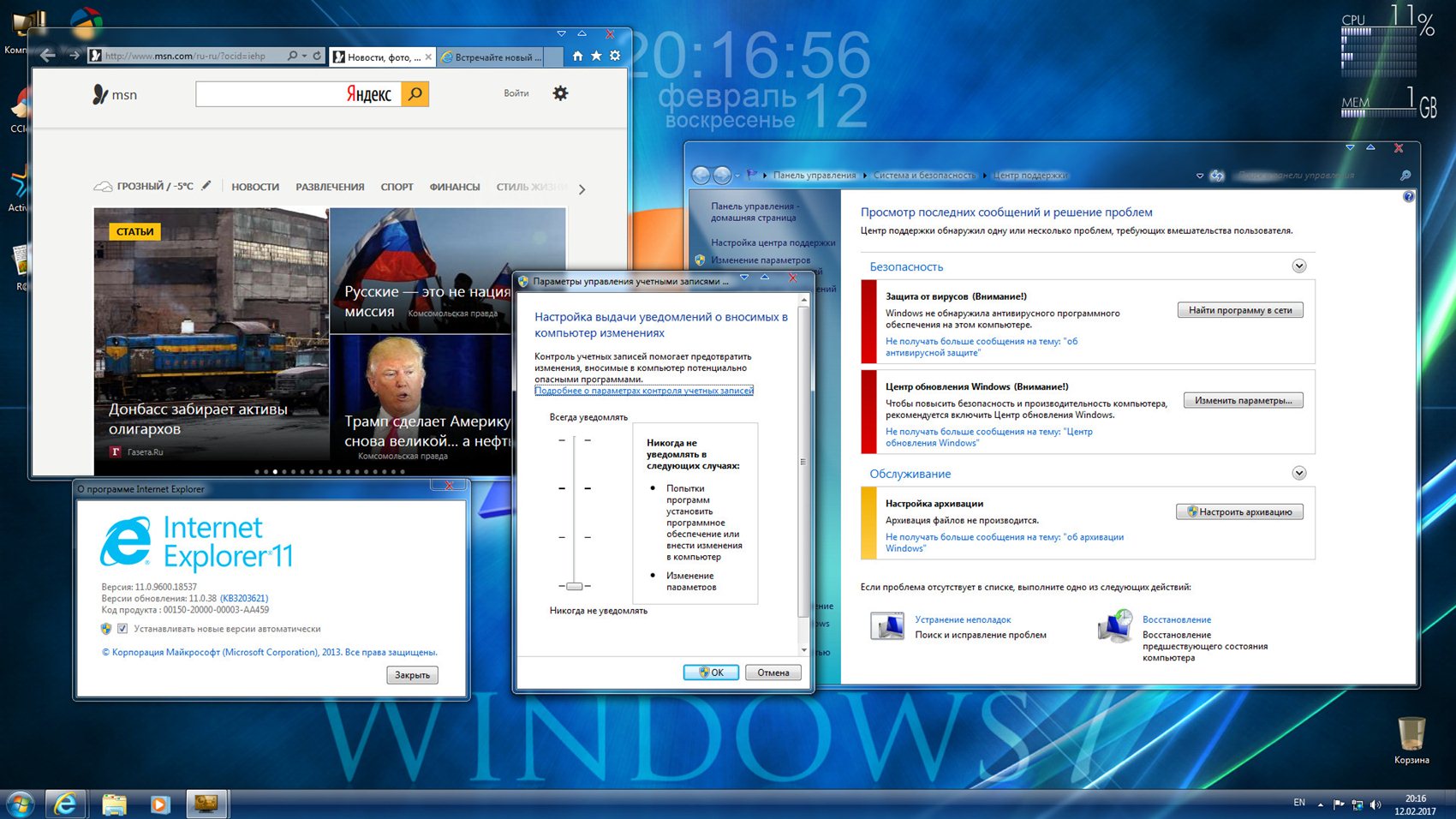Click Настроить архивацию button
Screen dimensions: 1456x819
[x=1239, y=511]
